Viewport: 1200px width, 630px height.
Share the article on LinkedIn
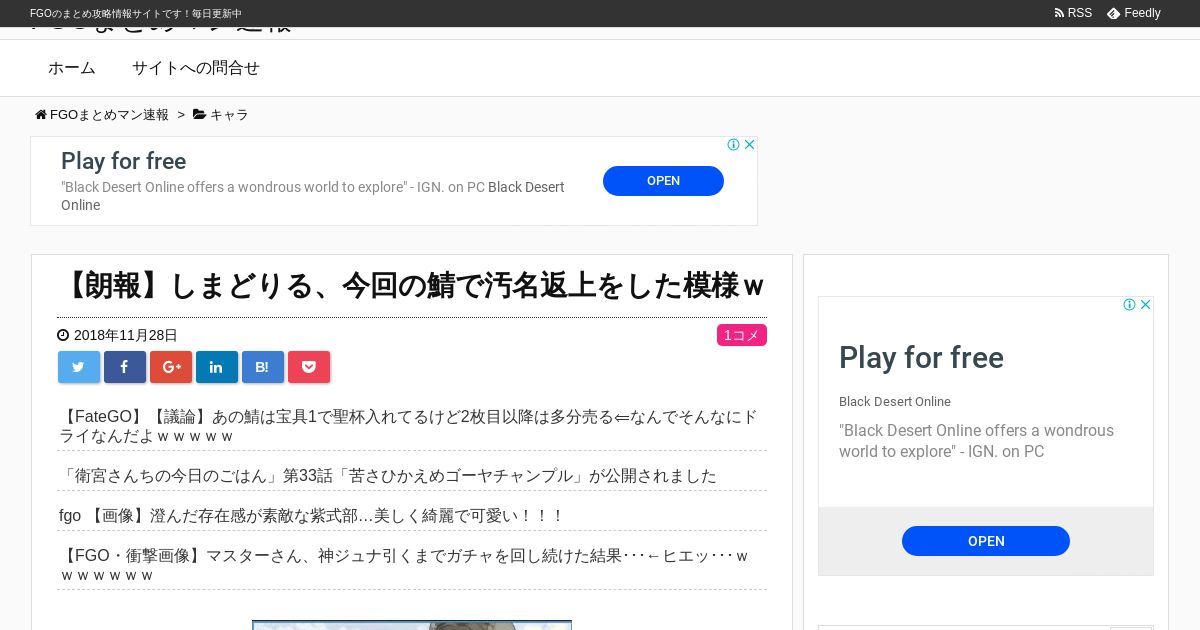[217, 367]
